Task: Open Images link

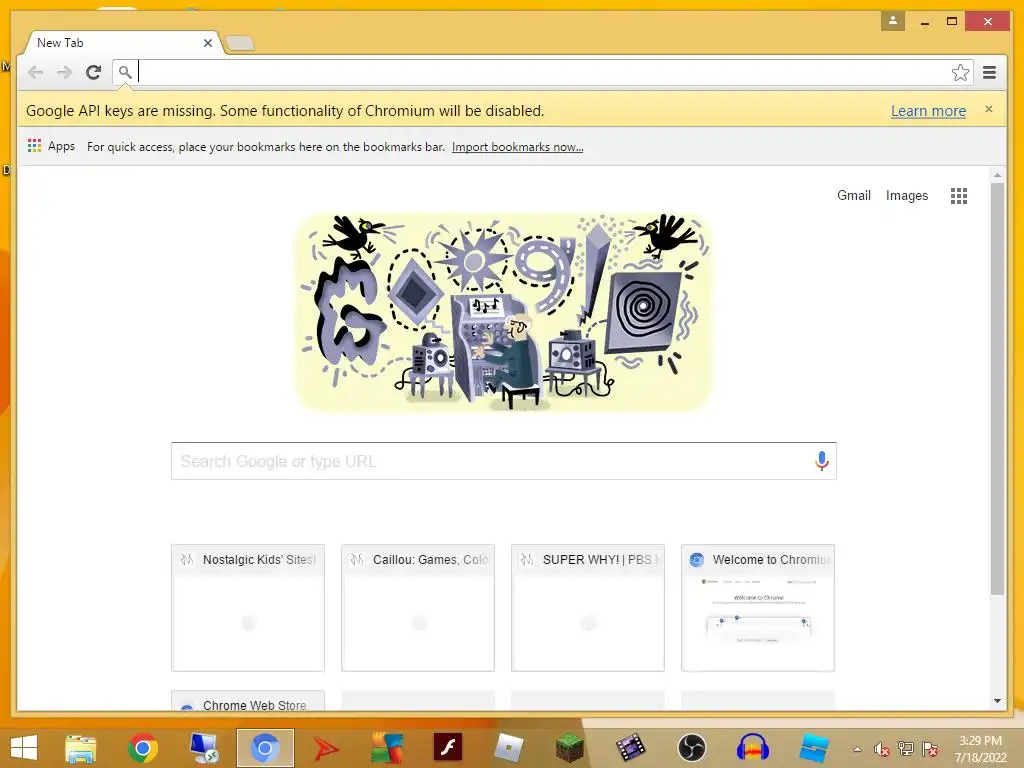Action: coord(906,195)
